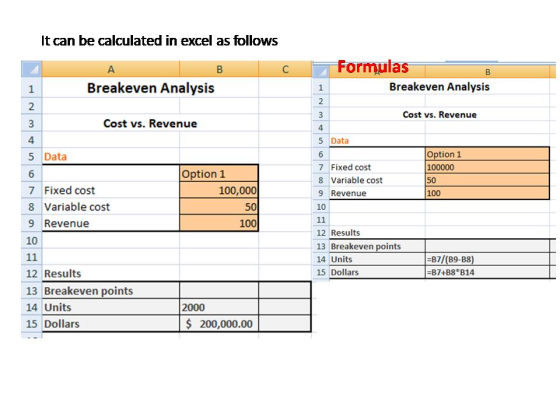
Task: Click 'Units' label in Formulas sheet
Action: click(x=341, y=259)
